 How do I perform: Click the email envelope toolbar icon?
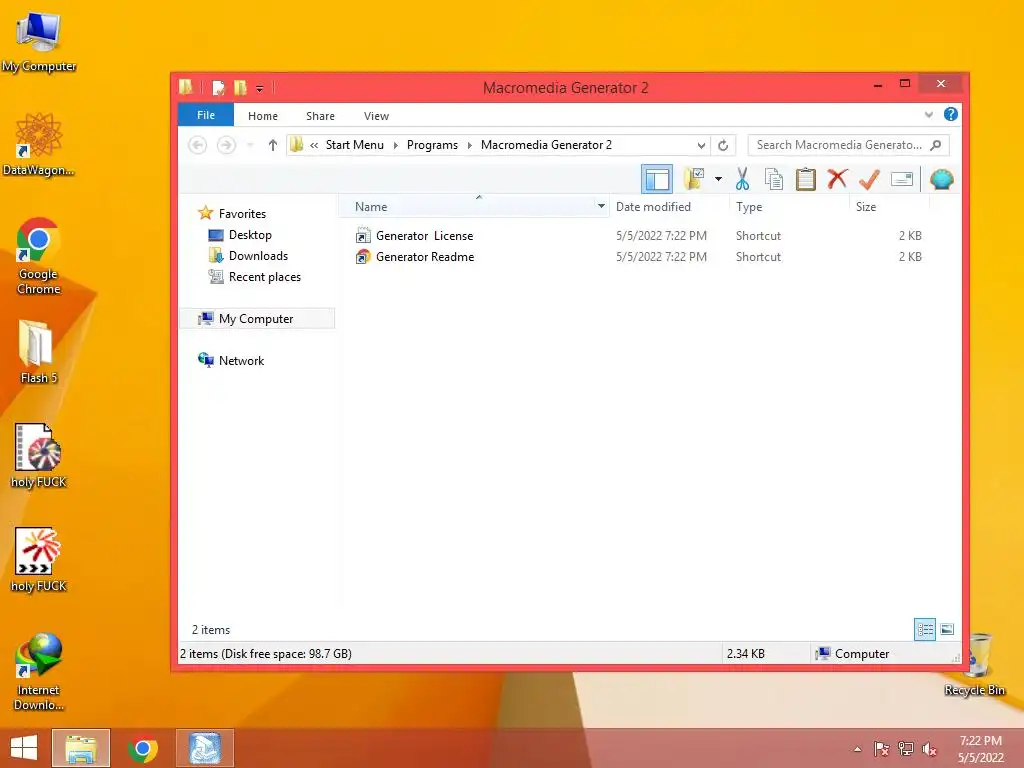tap(902, 179)
